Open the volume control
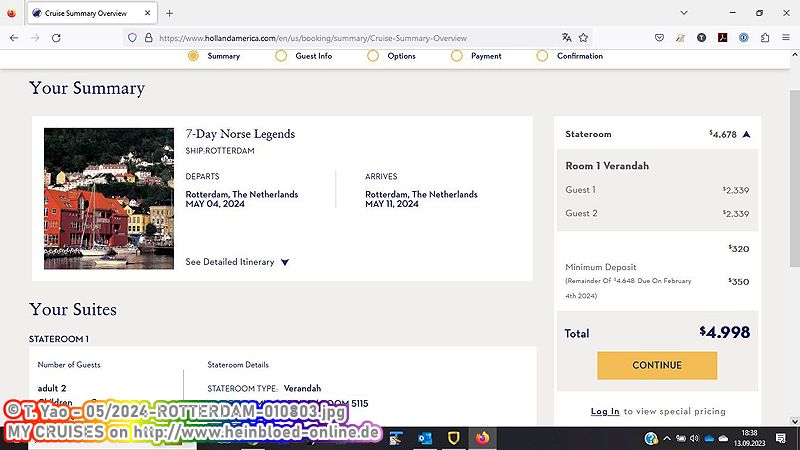Image resolution: width=800 pixels, height=450 pixels. pyautogui.click(x=694, y=438)
